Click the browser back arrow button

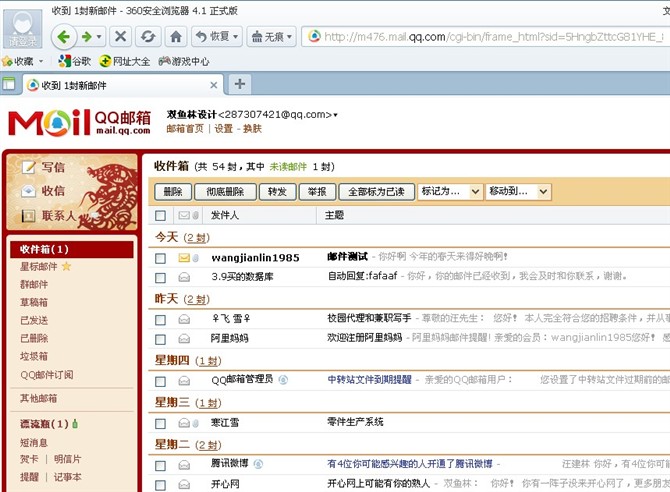point(64,37)
